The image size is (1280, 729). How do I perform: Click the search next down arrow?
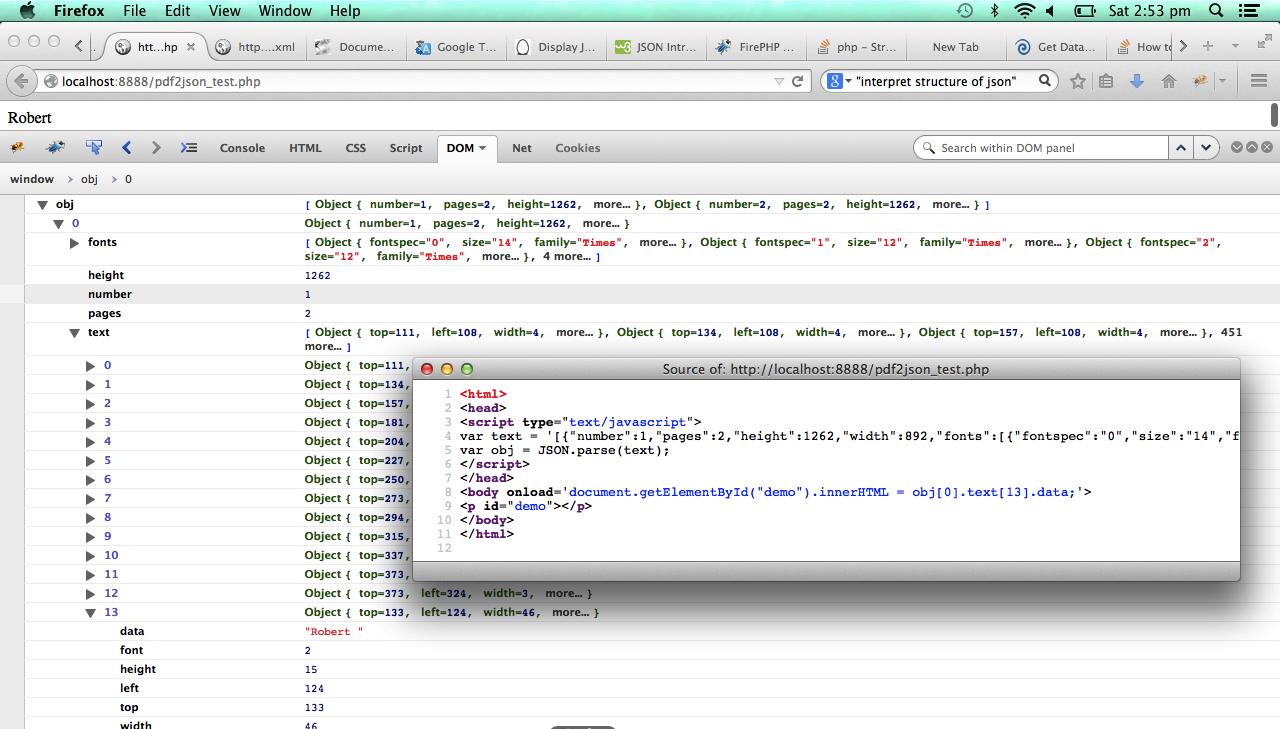[1206, 148]
